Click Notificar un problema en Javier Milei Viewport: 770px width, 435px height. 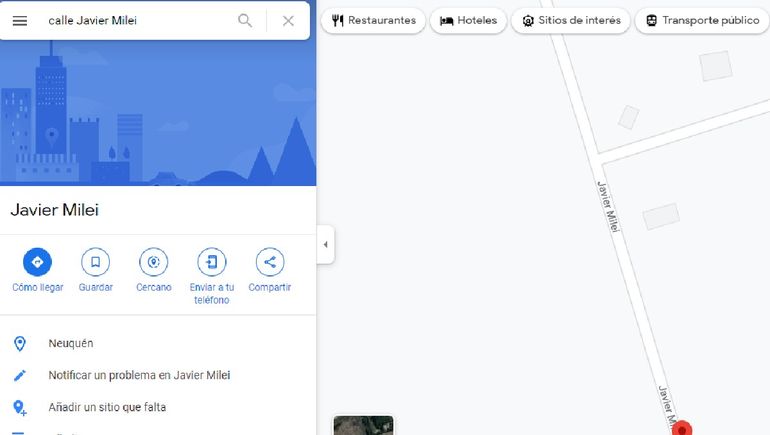coord(139,375)
